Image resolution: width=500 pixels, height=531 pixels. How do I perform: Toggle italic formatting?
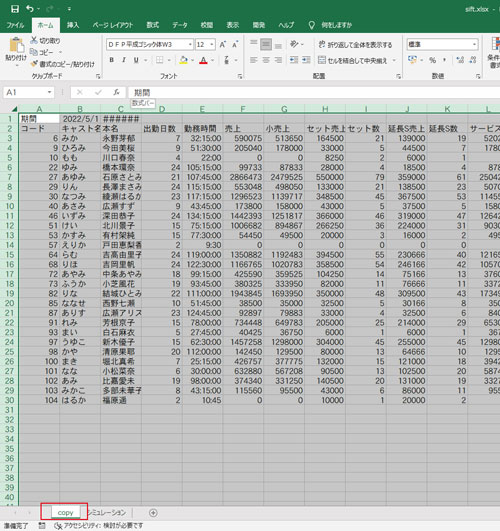124,60
